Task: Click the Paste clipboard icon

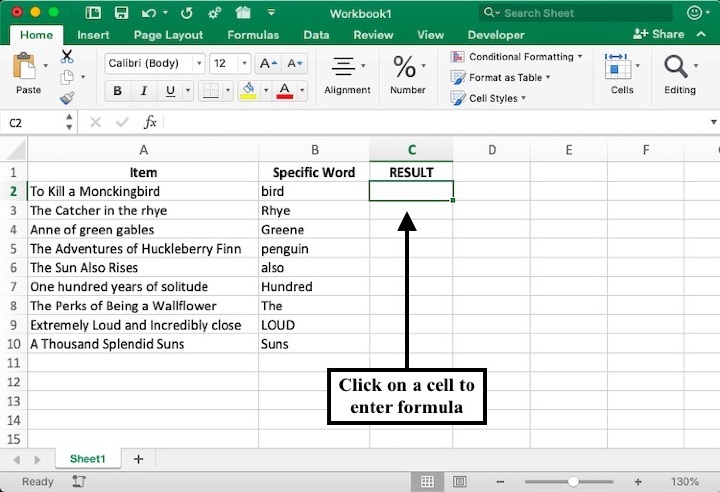Action: click(24, 68)
